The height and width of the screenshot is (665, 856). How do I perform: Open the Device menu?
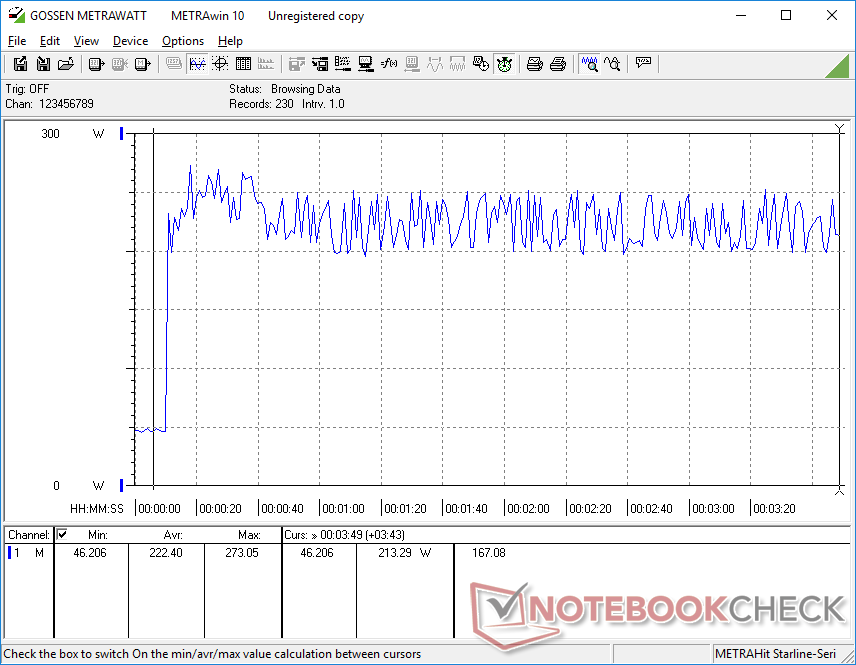point(130,41)
